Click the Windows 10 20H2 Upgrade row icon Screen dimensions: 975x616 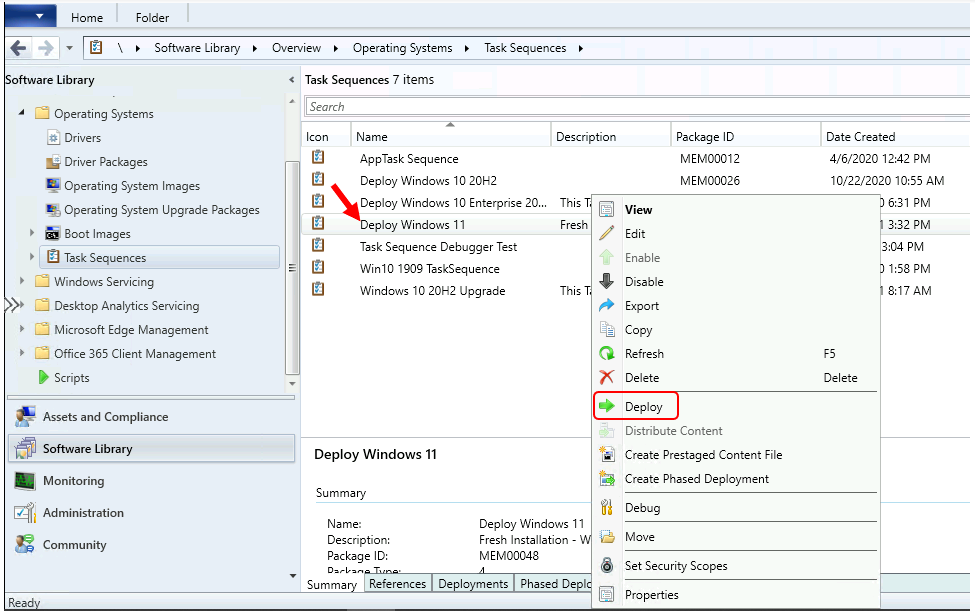pyautogui.click(x=318, y=289)
